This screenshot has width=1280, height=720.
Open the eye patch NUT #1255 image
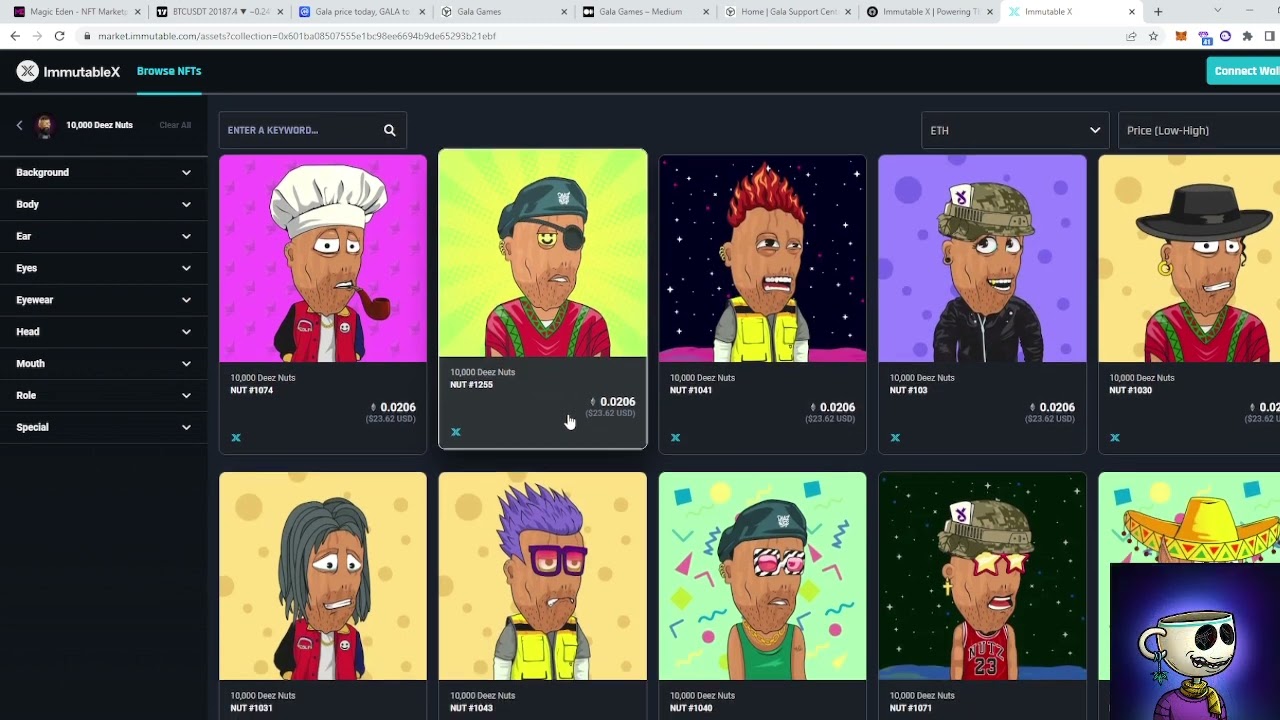[543, 253]
